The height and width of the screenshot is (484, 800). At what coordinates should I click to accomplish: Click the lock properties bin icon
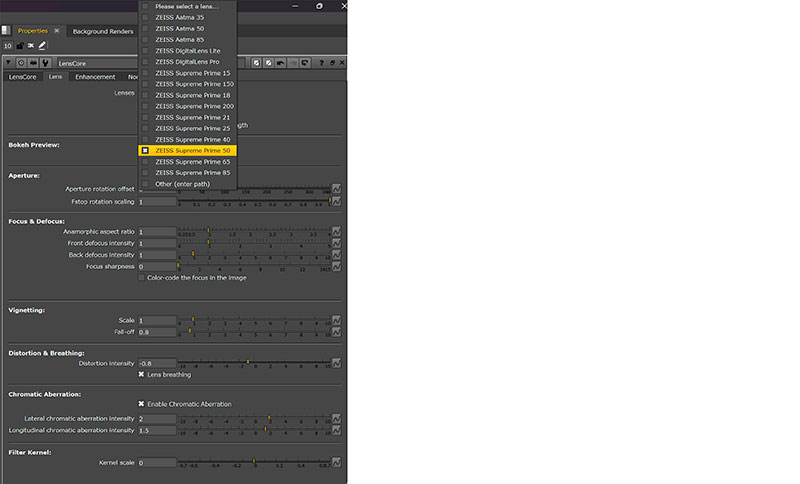click(x=20, y=46)
